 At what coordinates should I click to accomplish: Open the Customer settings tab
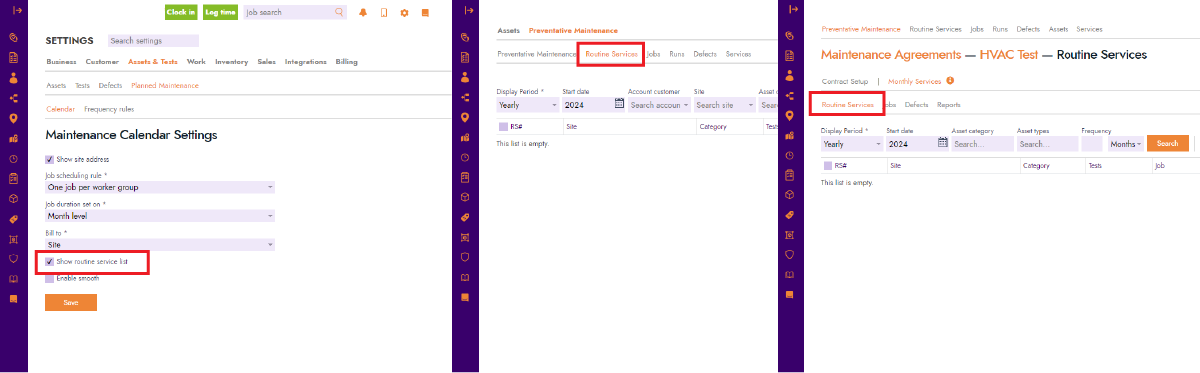pyautogui.click(x=102, y=62)
